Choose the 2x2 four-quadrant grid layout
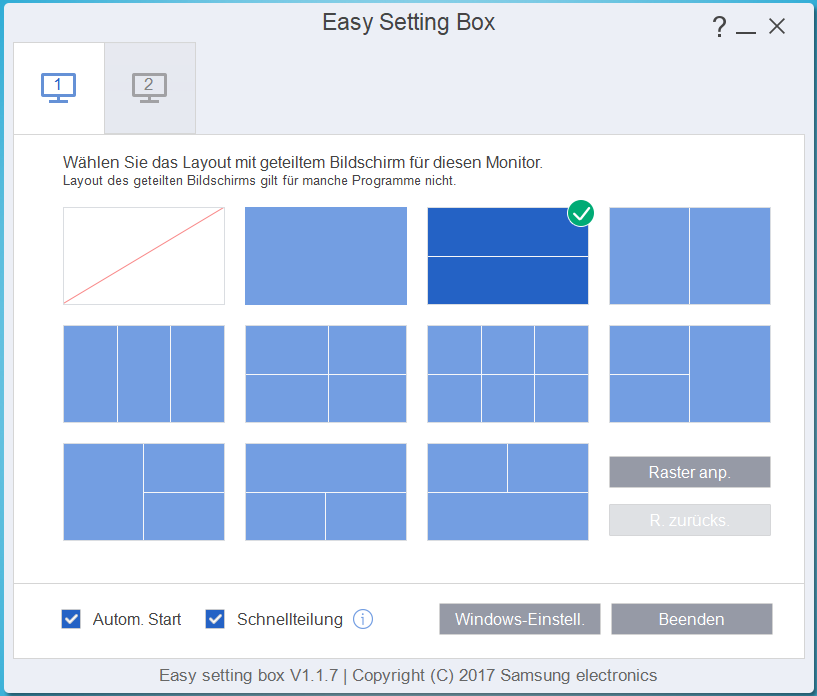This screenshot has width=817, height=696. [325, 374]
